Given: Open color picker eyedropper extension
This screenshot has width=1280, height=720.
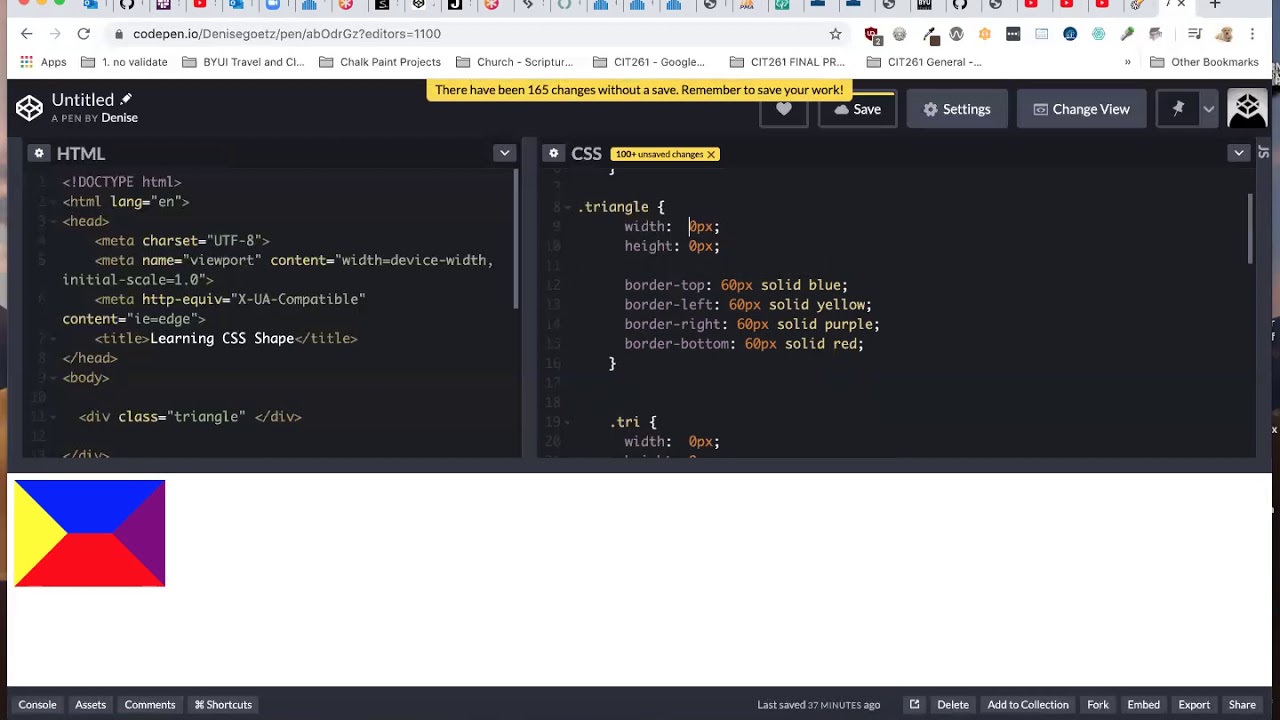Looking at the screenshot, I should (x=929, y=35).
